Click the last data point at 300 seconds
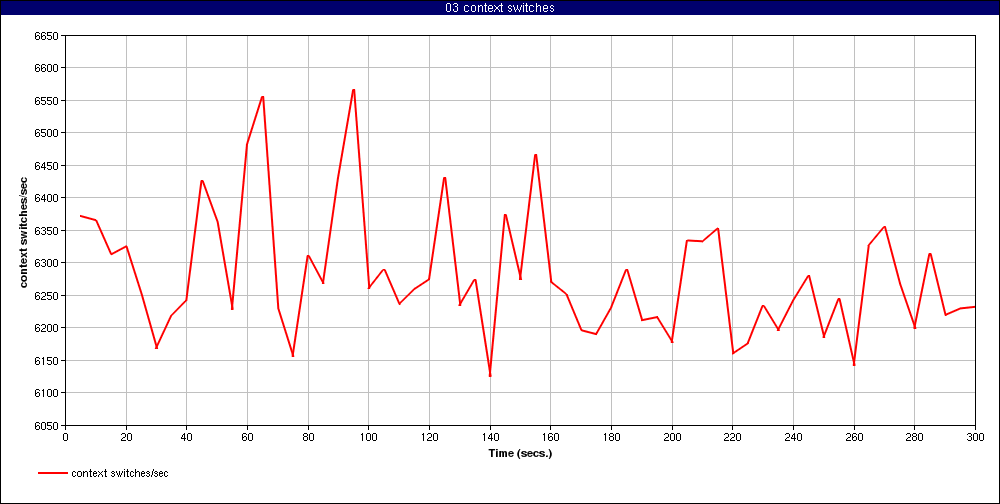 pyautogui.click(x=974, y=307)
